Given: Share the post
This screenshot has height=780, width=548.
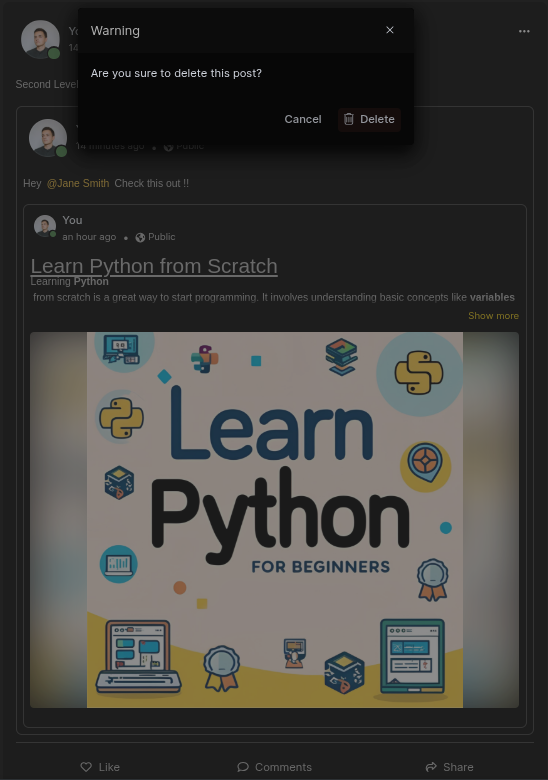Looking at the screenshot, I should pos(450,767).
